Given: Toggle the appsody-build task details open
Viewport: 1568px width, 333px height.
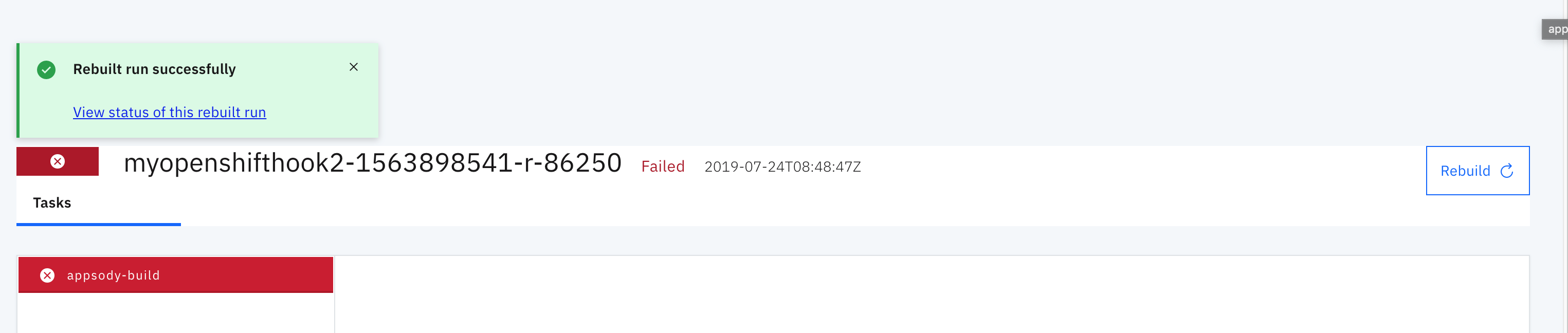Looking at the screenshot, I should [175, 275].
